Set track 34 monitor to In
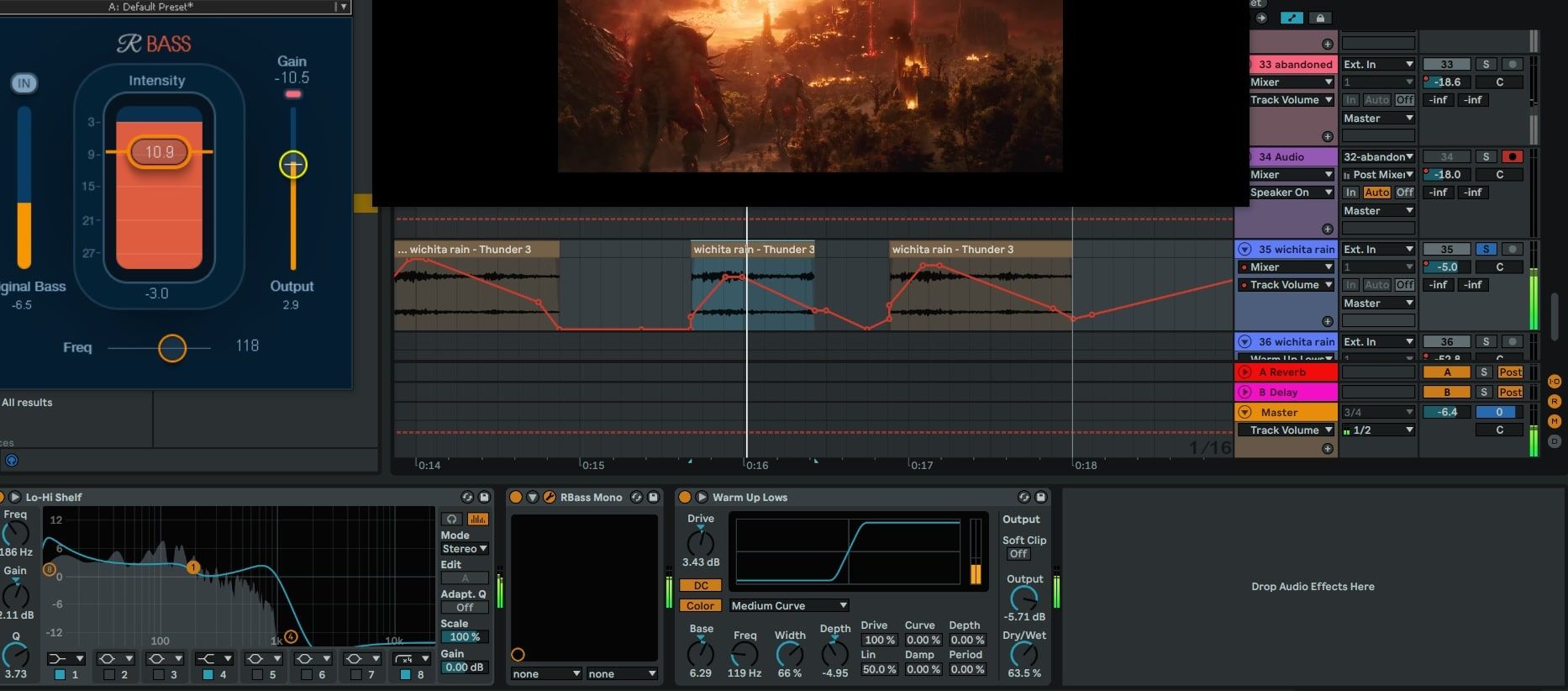This screenshot has height=691, width=1568. pyautogui.click(x=1350, y=193)
